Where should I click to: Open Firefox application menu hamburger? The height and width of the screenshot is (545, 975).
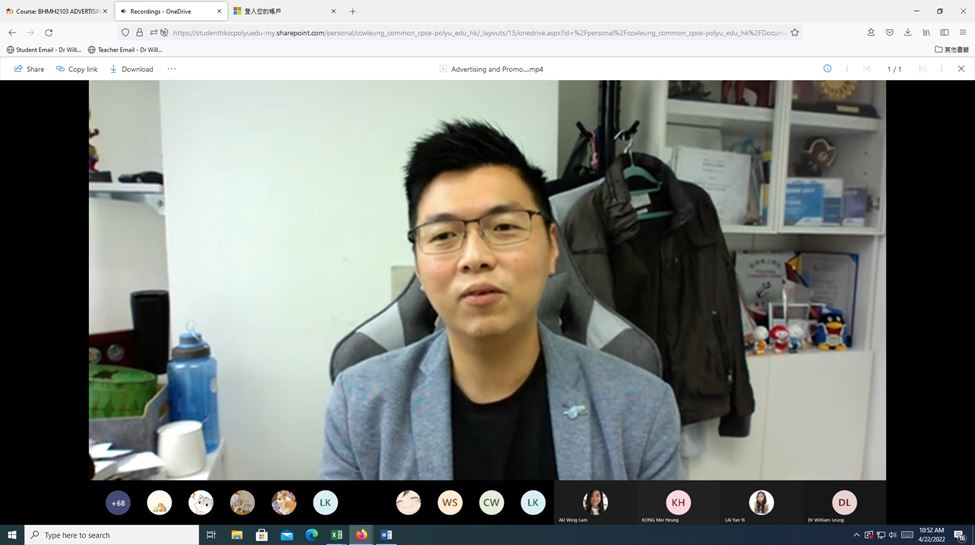point(962,32)
